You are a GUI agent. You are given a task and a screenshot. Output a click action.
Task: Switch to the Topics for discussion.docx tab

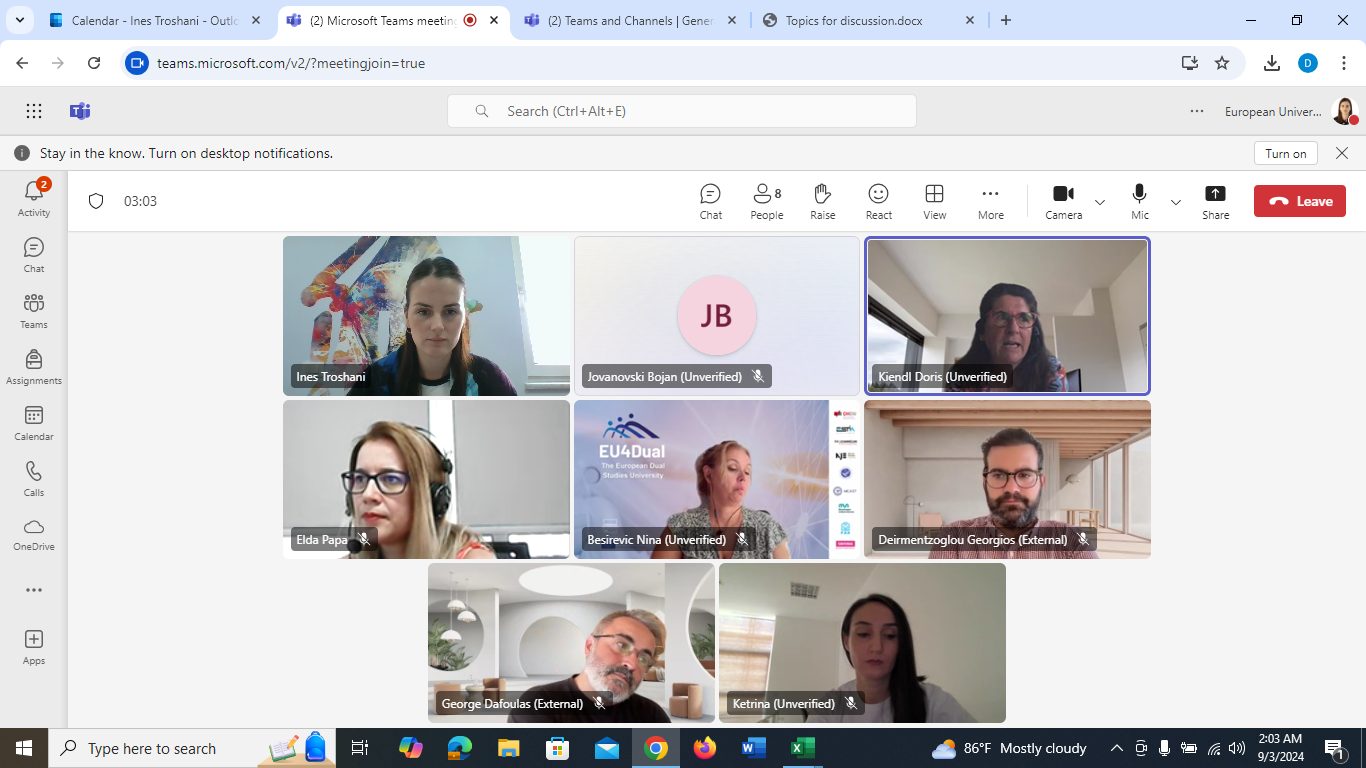pos(853,20)
